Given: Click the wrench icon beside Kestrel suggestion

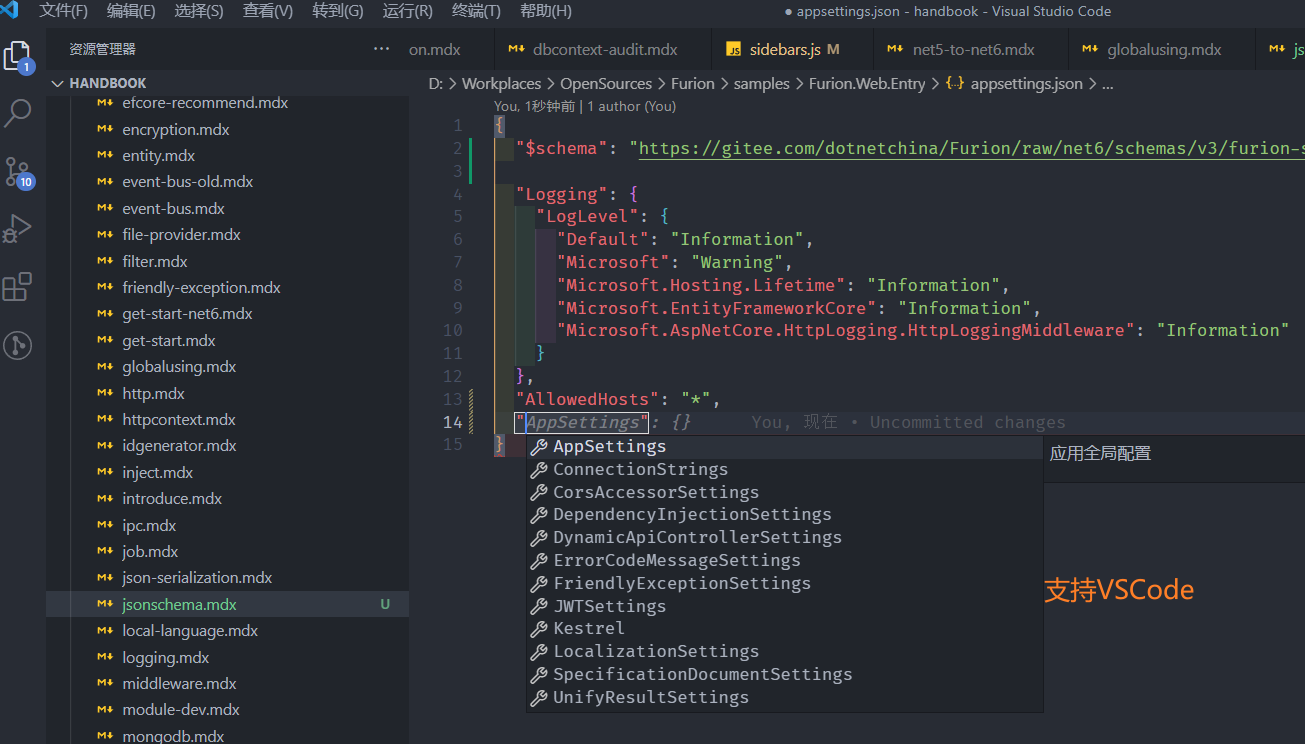Looking at the screenshot, I should (x=539, y=629).
